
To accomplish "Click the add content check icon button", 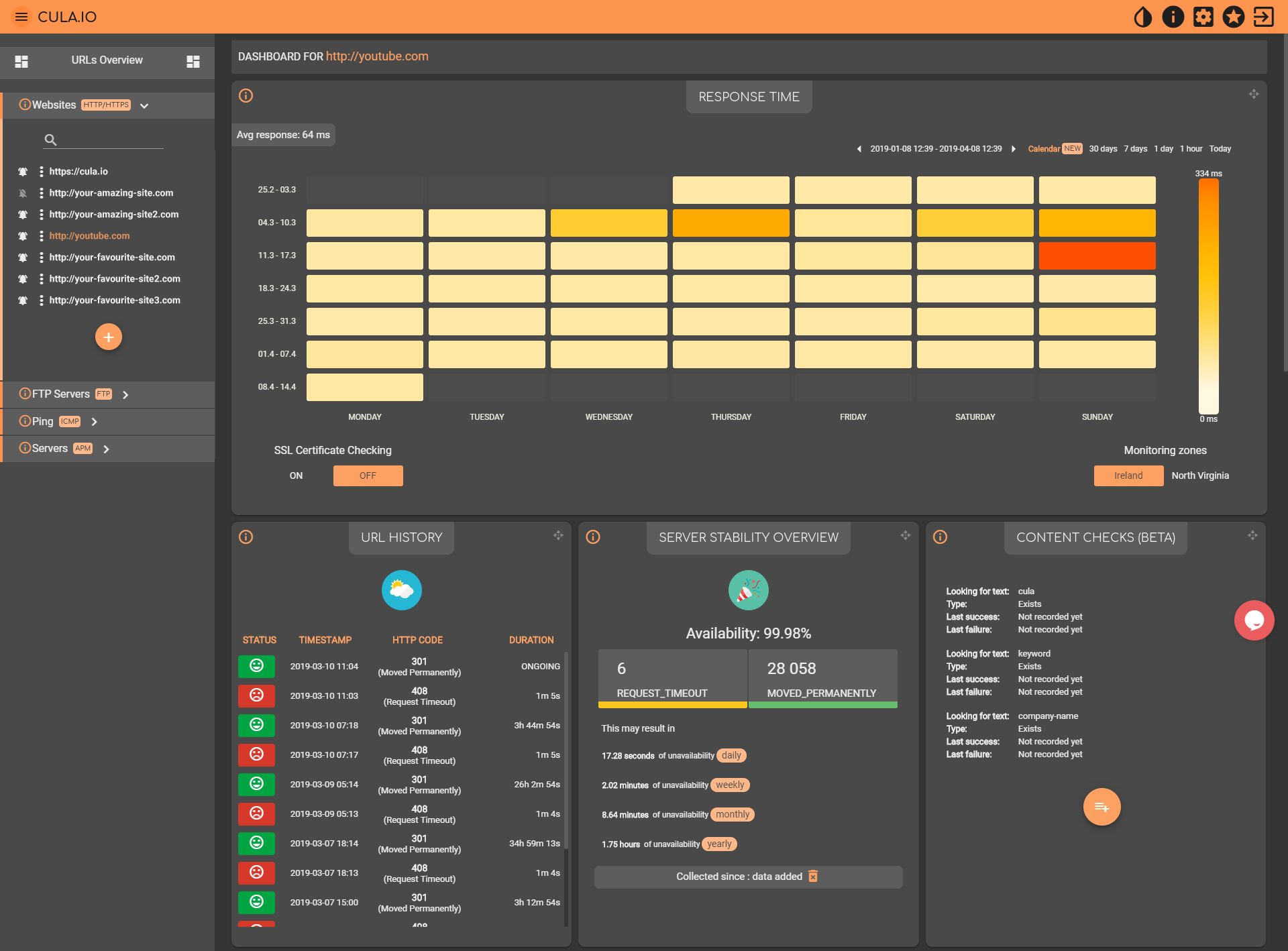I will [1102, 807].
